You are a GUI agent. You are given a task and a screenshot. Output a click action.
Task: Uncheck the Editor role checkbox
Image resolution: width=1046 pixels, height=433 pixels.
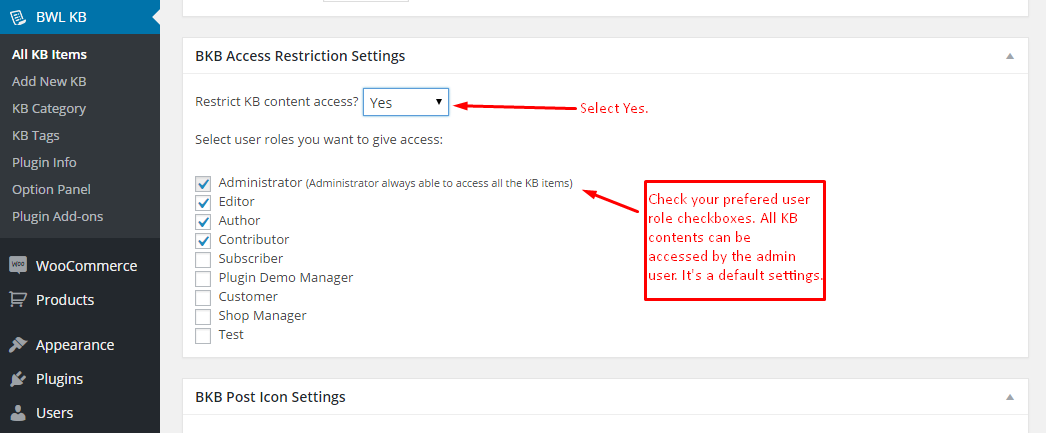pyautogui.click(x=203, y=201)
